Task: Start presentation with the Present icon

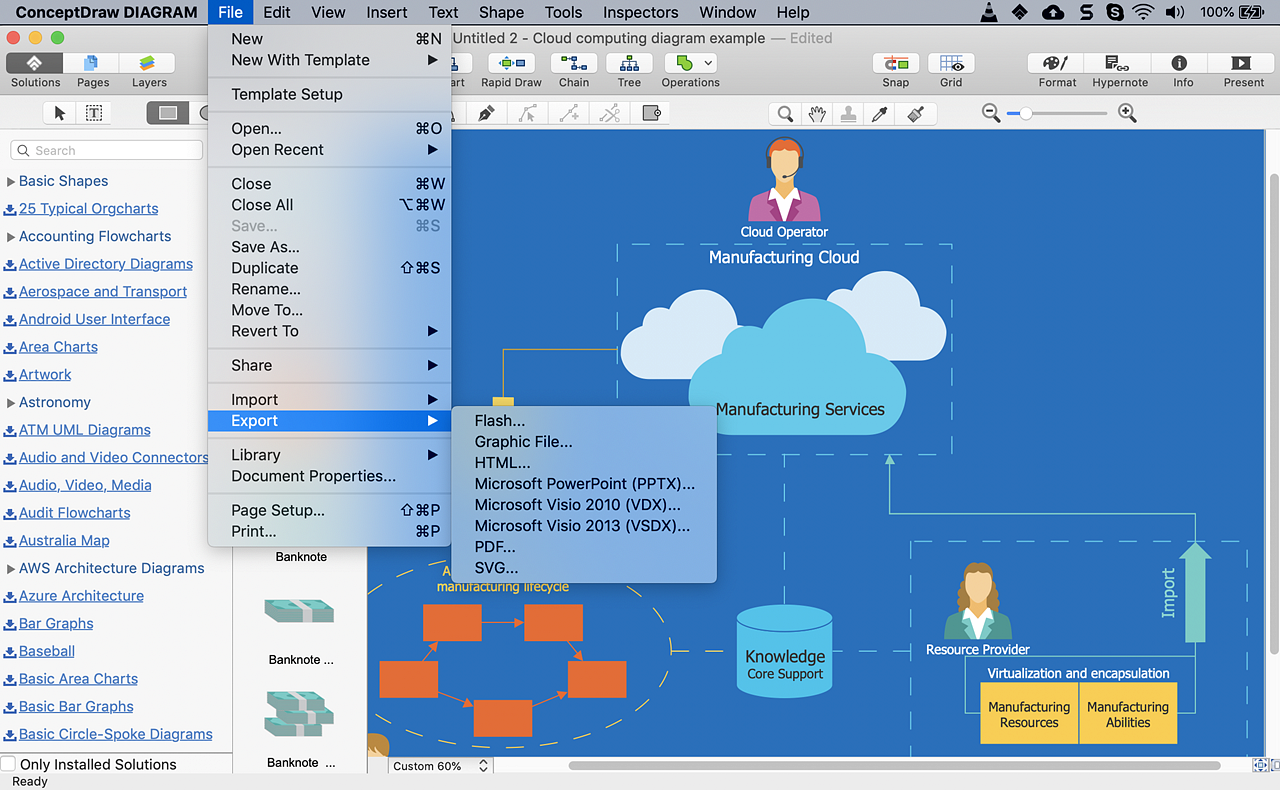Action: click(x=1243, y=64)
